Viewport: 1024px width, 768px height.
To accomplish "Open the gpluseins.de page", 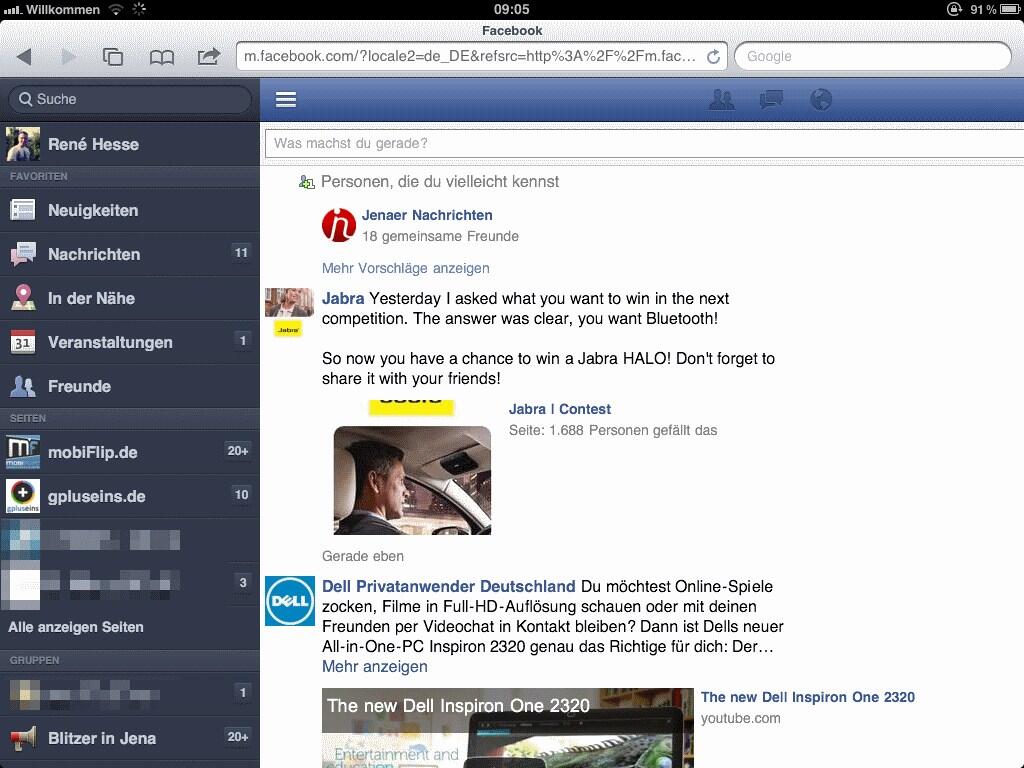I will click(130, 496).
